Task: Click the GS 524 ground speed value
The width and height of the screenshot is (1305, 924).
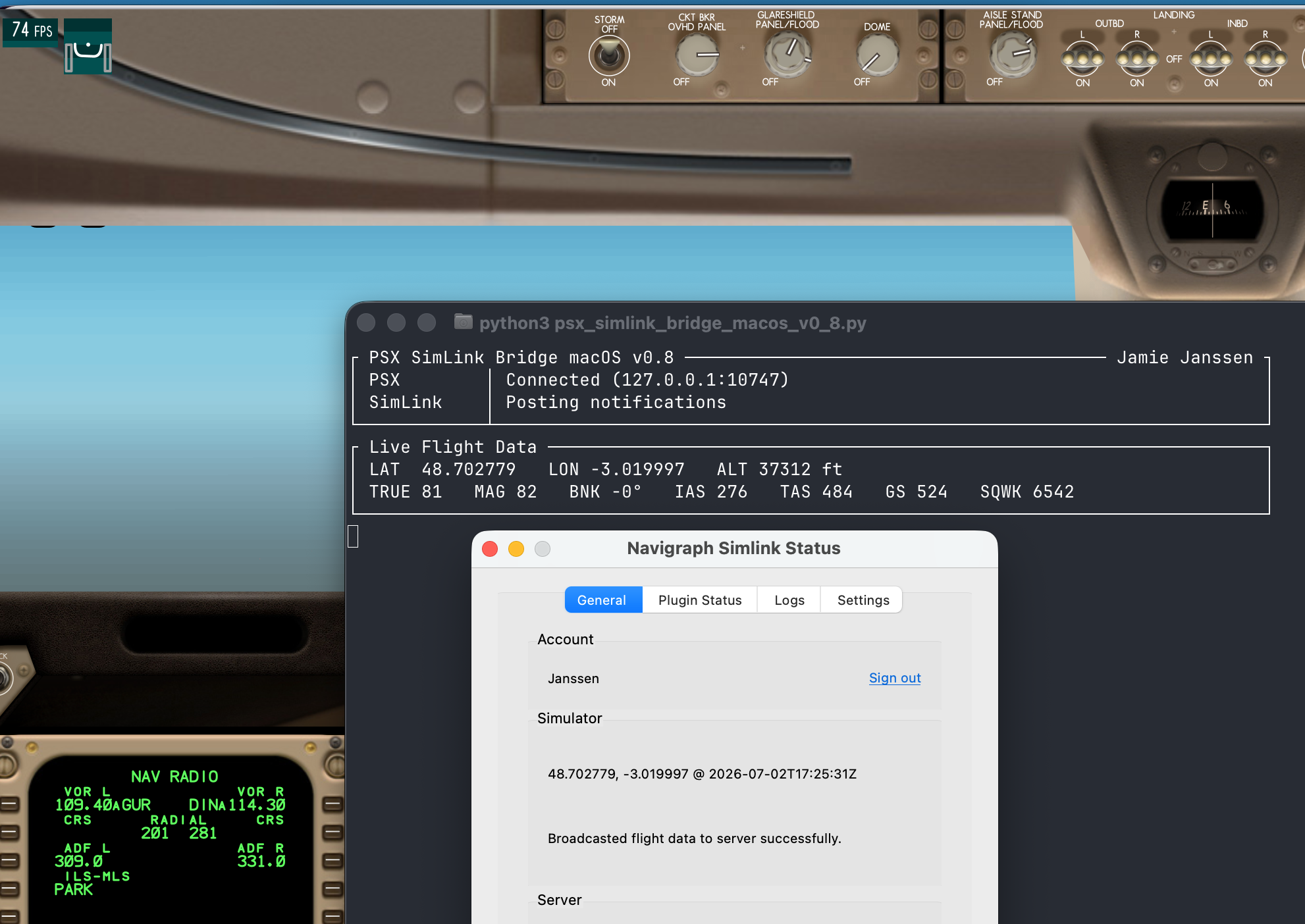Action: click(917, 492)
